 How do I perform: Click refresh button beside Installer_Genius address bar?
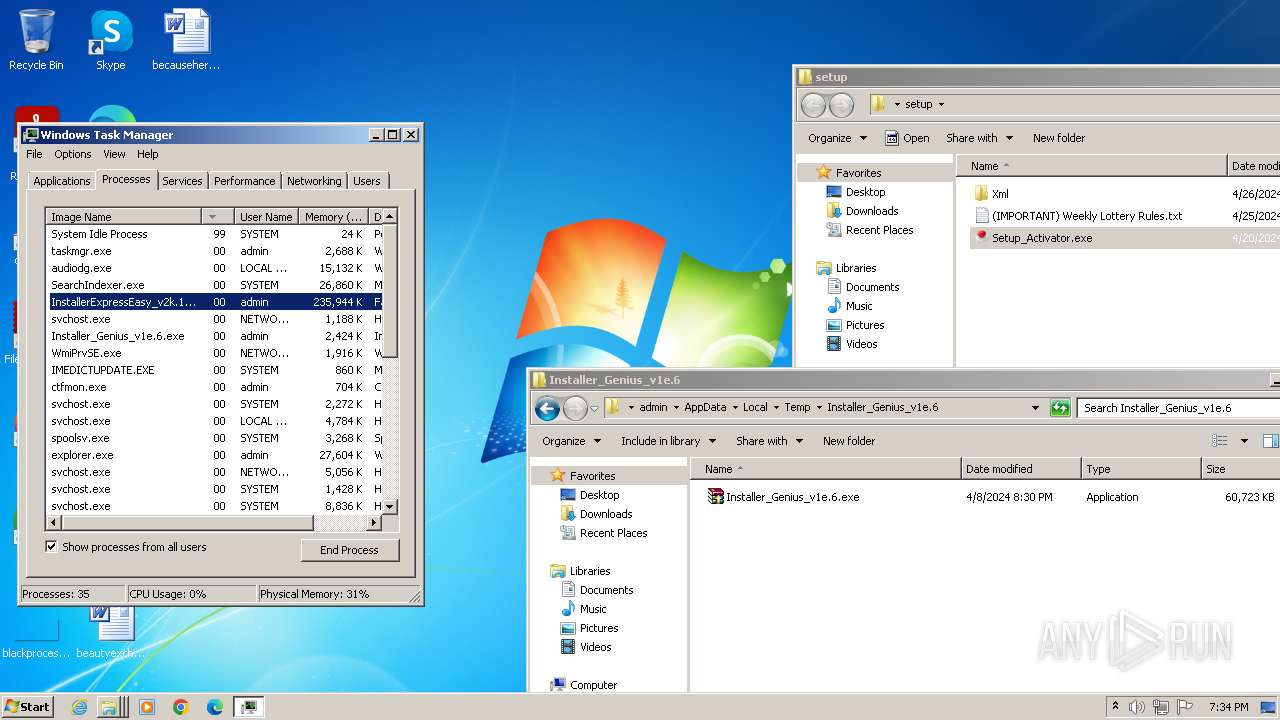tap(1060, 408)
